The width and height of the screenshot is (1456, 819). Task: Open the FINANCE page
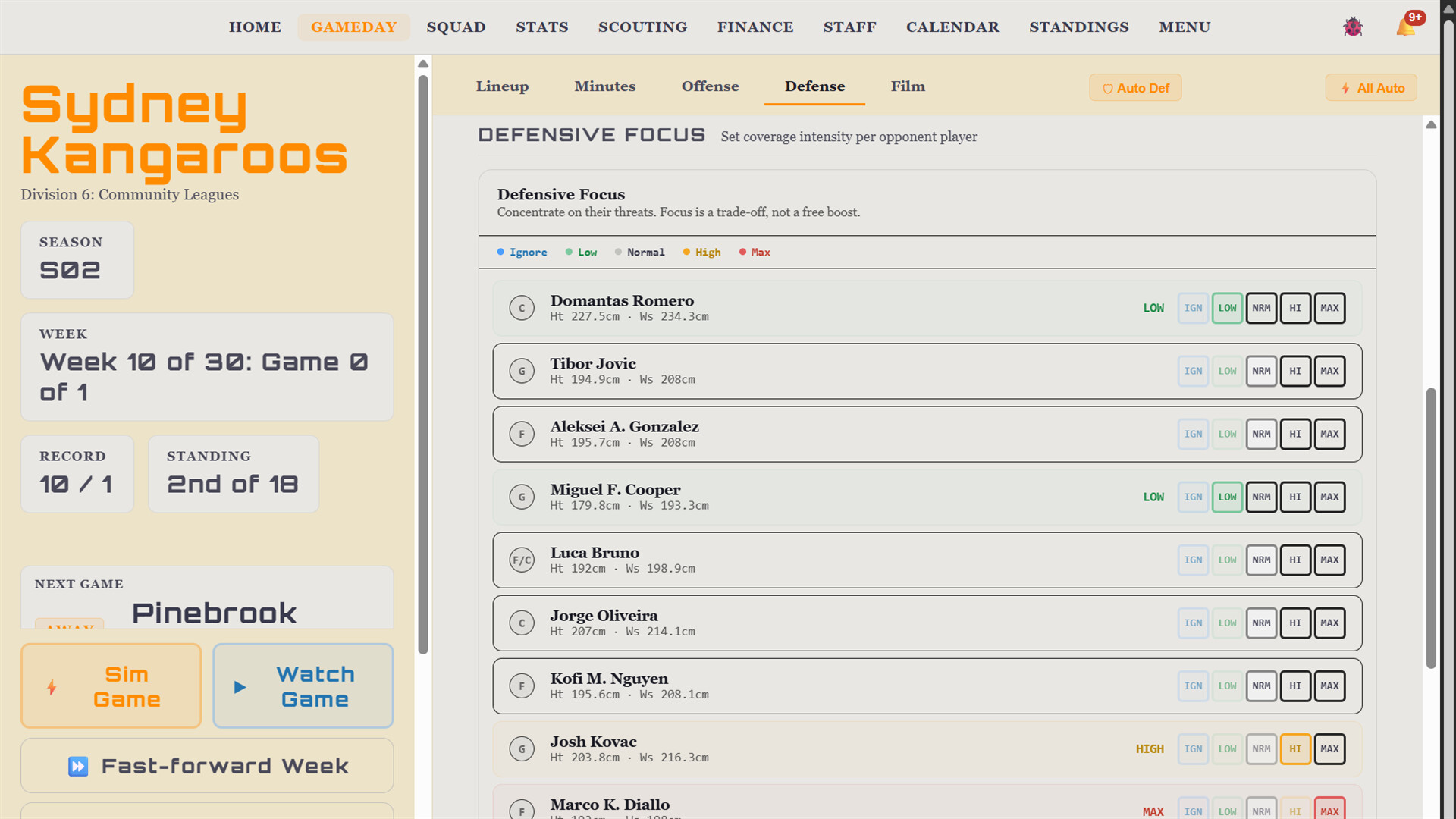click(755, 27)
